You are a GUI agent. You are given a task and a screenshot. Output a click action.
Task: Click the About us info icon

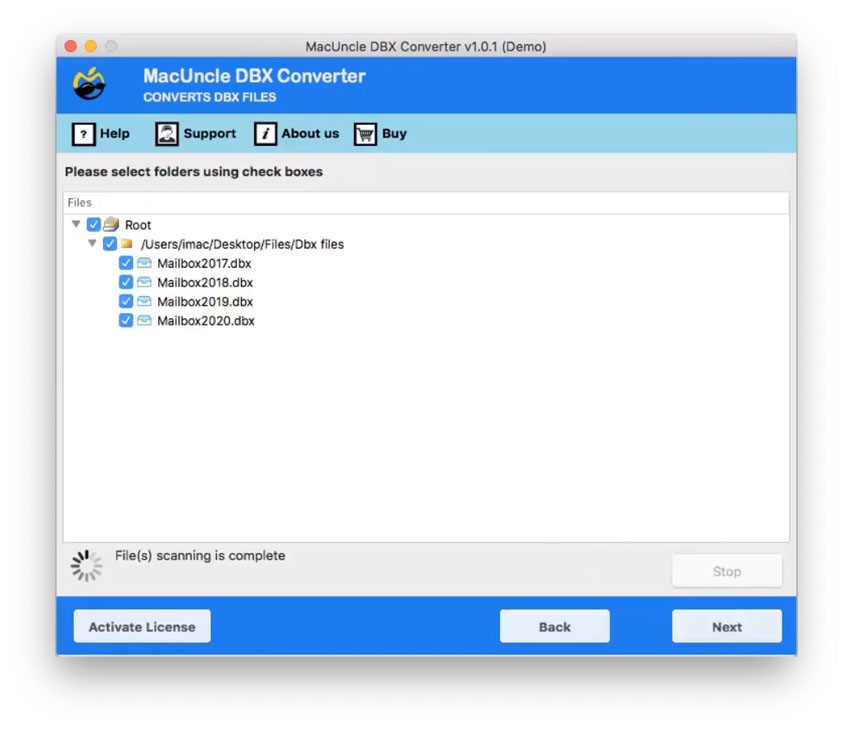coord(266,133)
